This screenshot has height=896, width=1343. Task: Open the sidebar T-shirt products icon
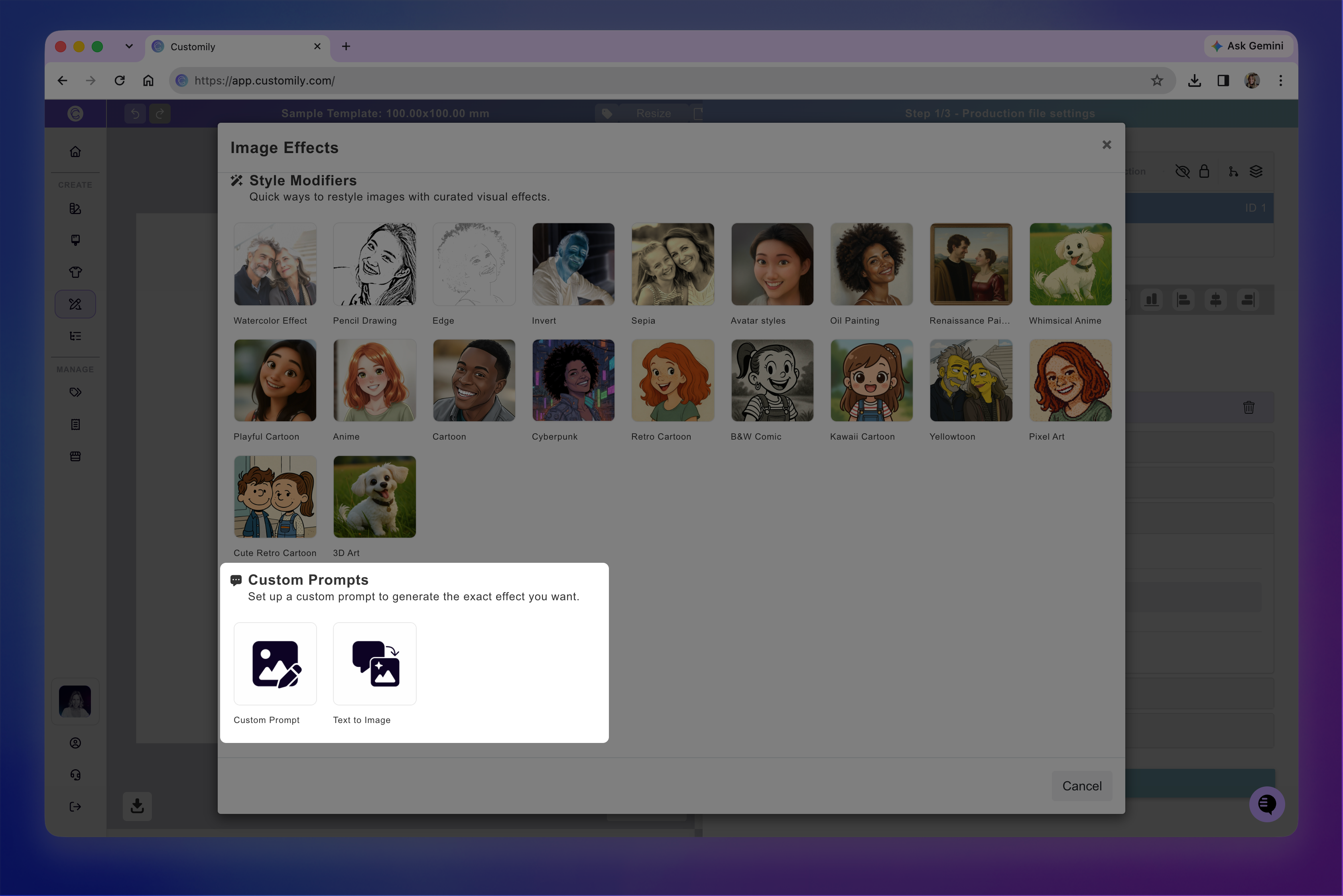75,272
